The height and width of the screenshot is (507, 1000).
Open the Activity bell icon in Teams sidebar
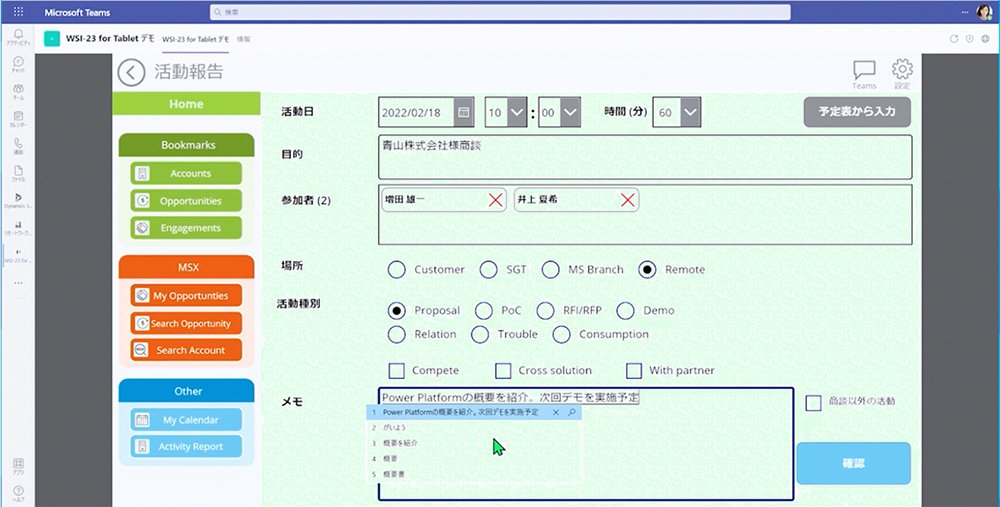click(18, 36)
